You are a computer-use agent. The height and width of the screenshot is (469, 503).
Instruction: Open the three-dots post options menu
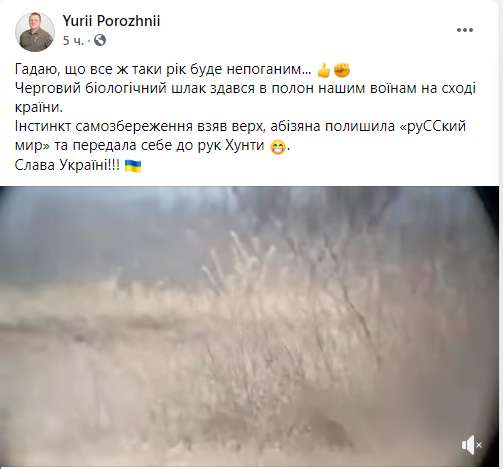(x=465, y=30)
